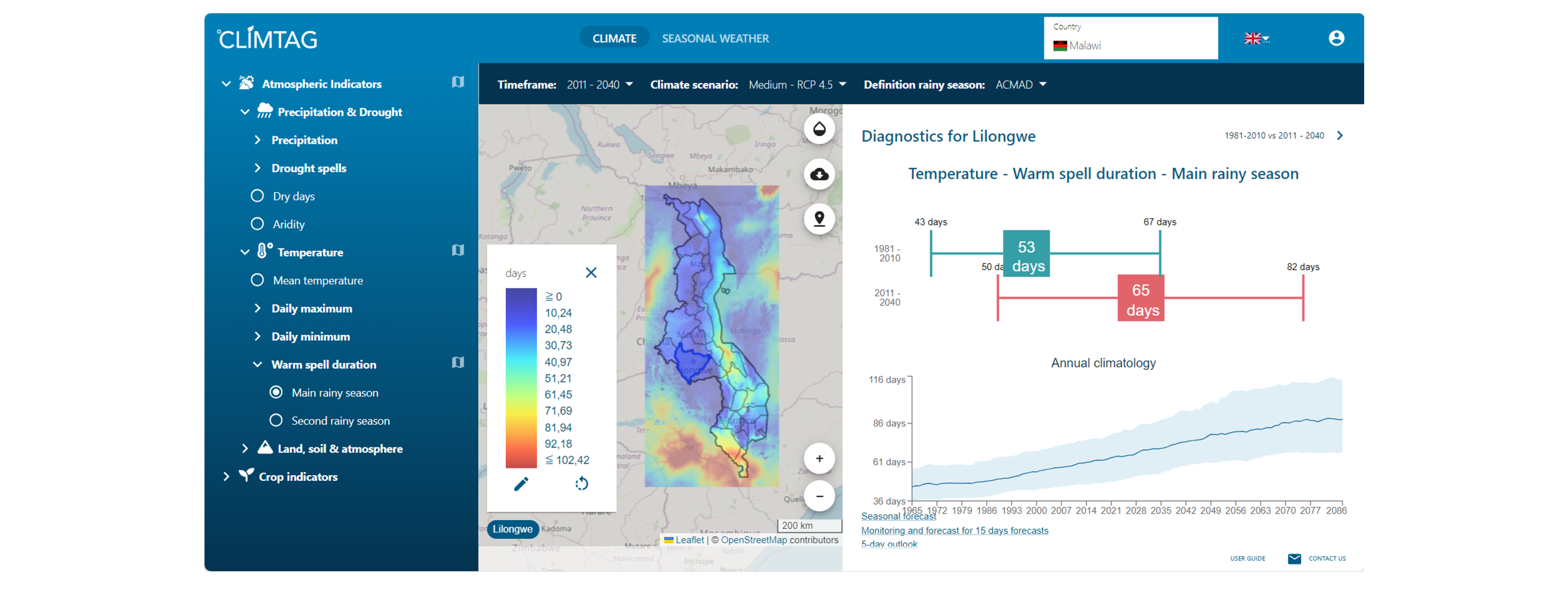Click the map opacity droplet button
This screenshot has height=590, width=1568.
(x=819, y=129)
